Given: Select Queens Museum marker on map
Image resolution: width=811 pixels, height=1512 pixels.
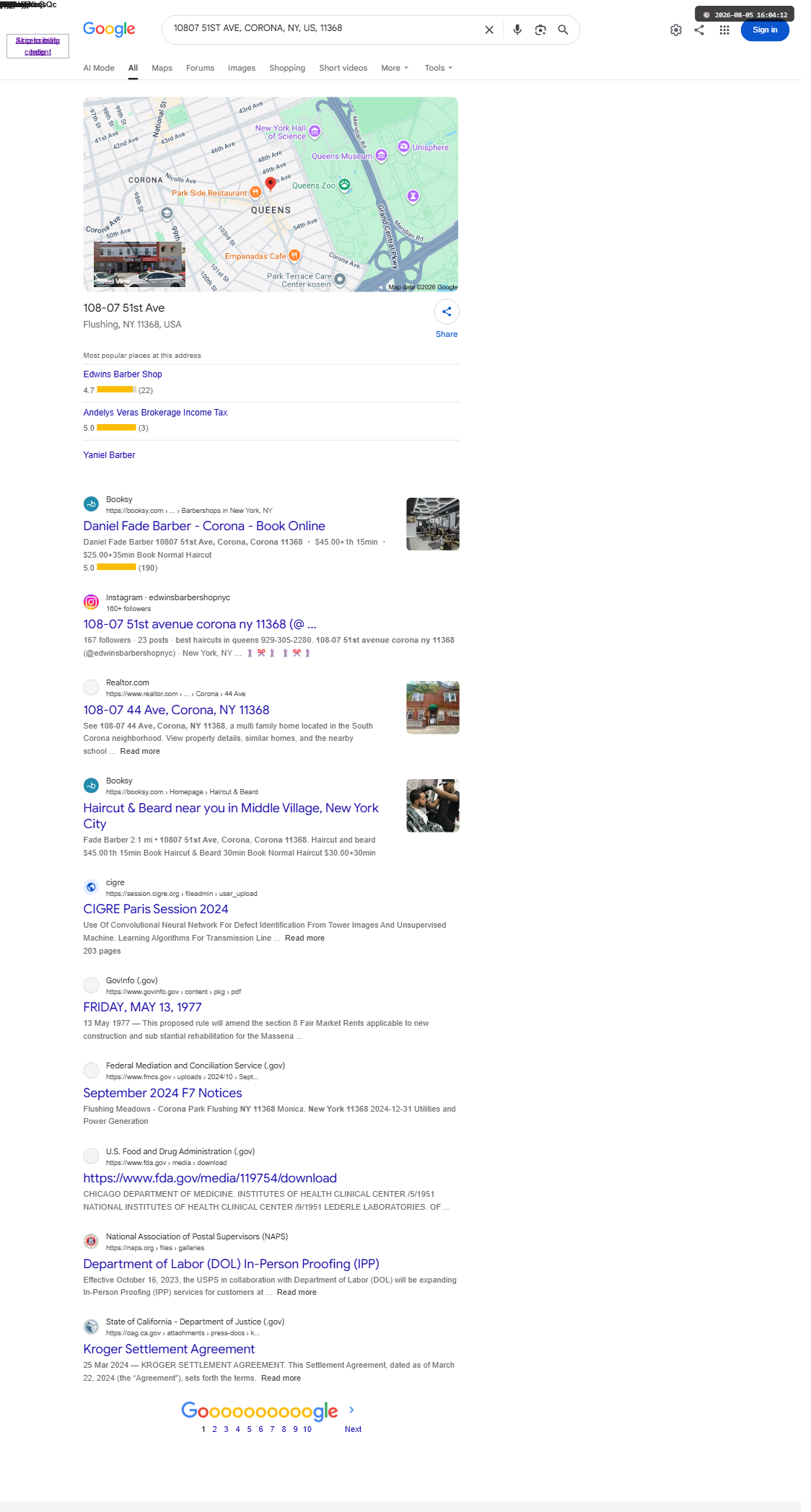Looking at the screenshot, I should tap(382, 155).
